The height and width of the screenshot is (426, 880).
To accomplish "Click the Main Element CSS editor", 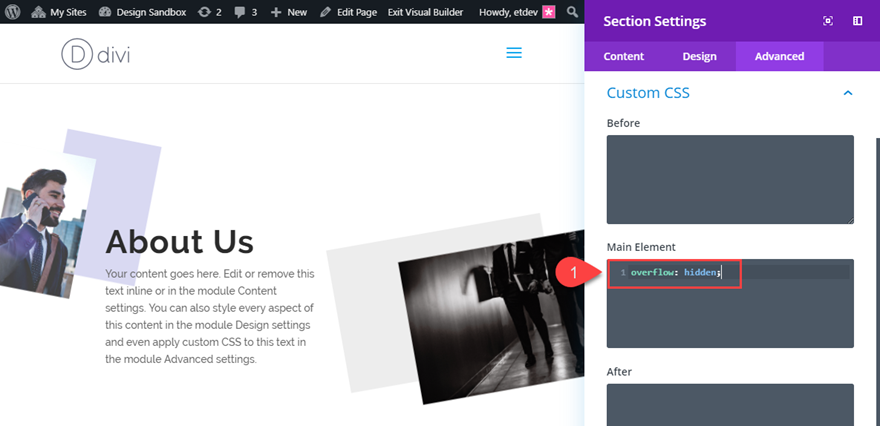I will [x=730, y=303].
